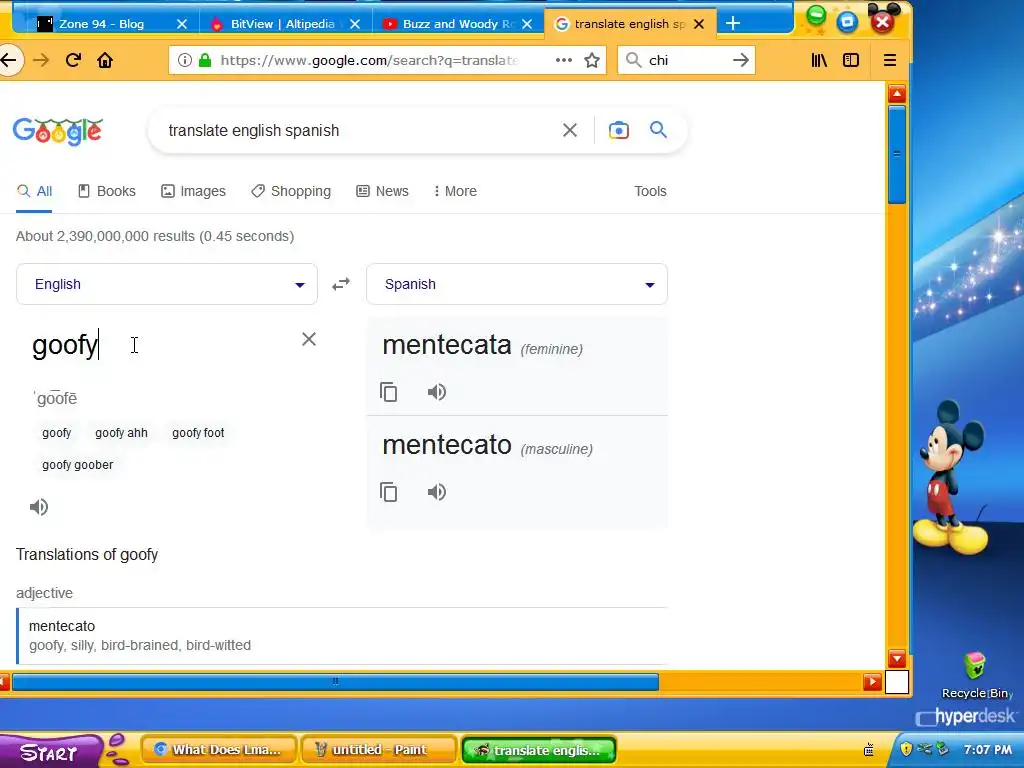This screenshot has width=1024, height=768.
Task: Choose the goofy ahh suggestion
Action: tap(121, 433)
